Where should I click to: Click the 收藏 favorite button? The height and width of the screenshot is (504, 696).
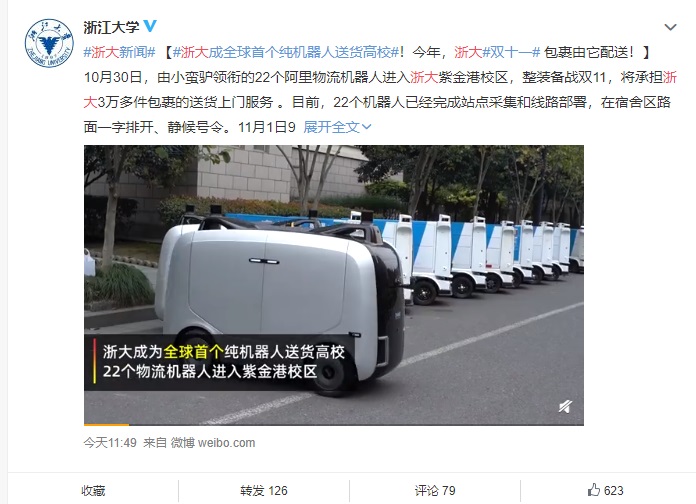click(93, 490)
